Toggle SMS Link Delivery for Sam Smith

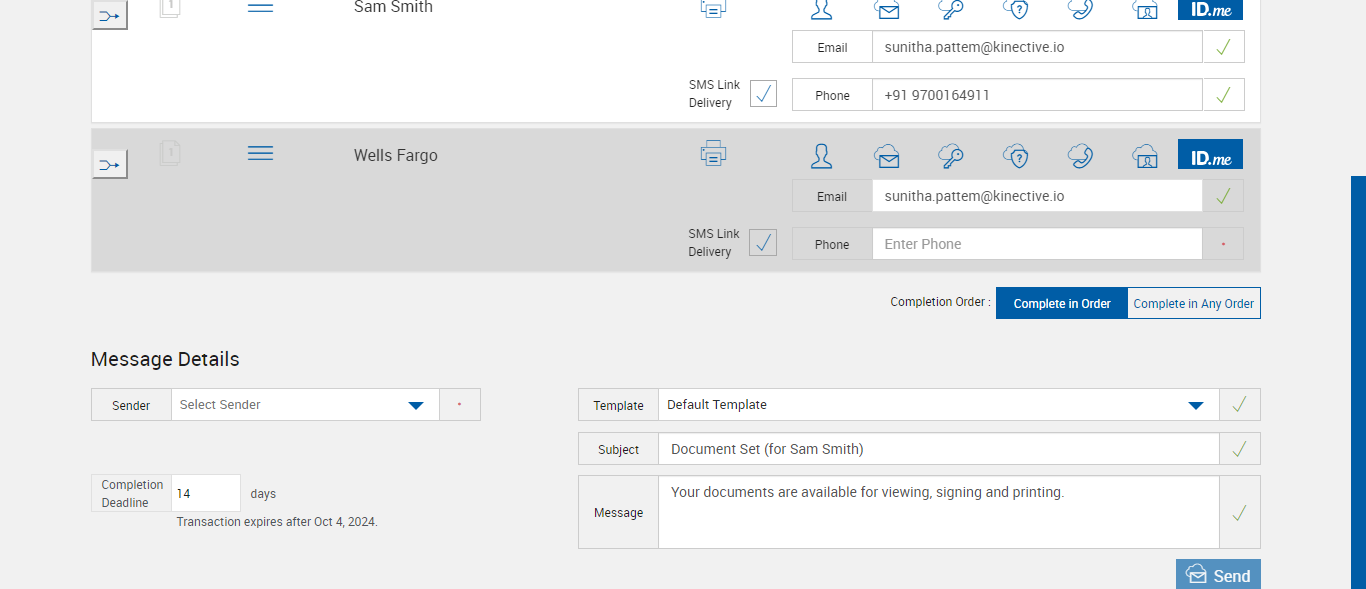point(763,94)
